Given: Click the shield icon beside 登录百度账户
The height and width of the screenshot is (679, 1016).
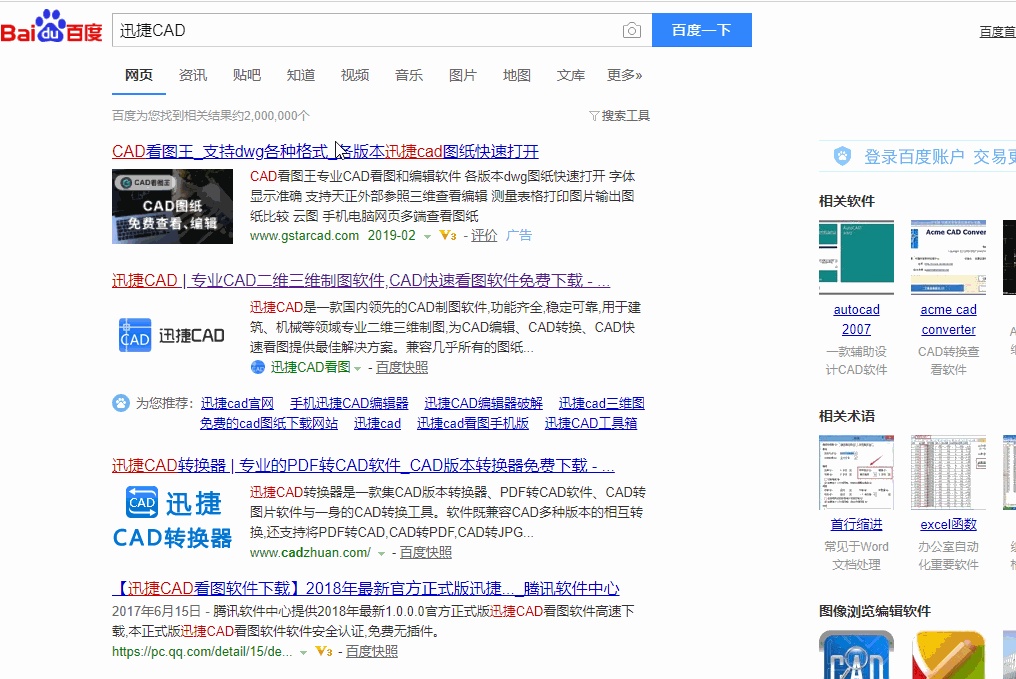Looking at the screenshot, I should coord(842,156).
